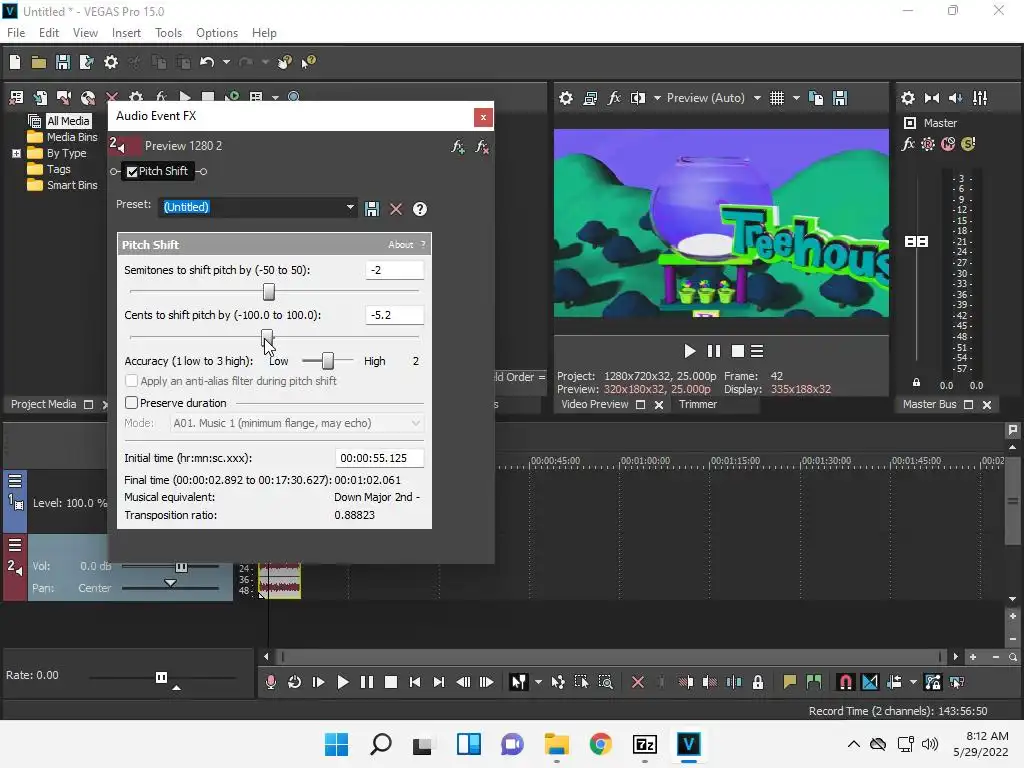Open the Tools menu
This screenshot has height=768, width=1024.
(168, 33)
